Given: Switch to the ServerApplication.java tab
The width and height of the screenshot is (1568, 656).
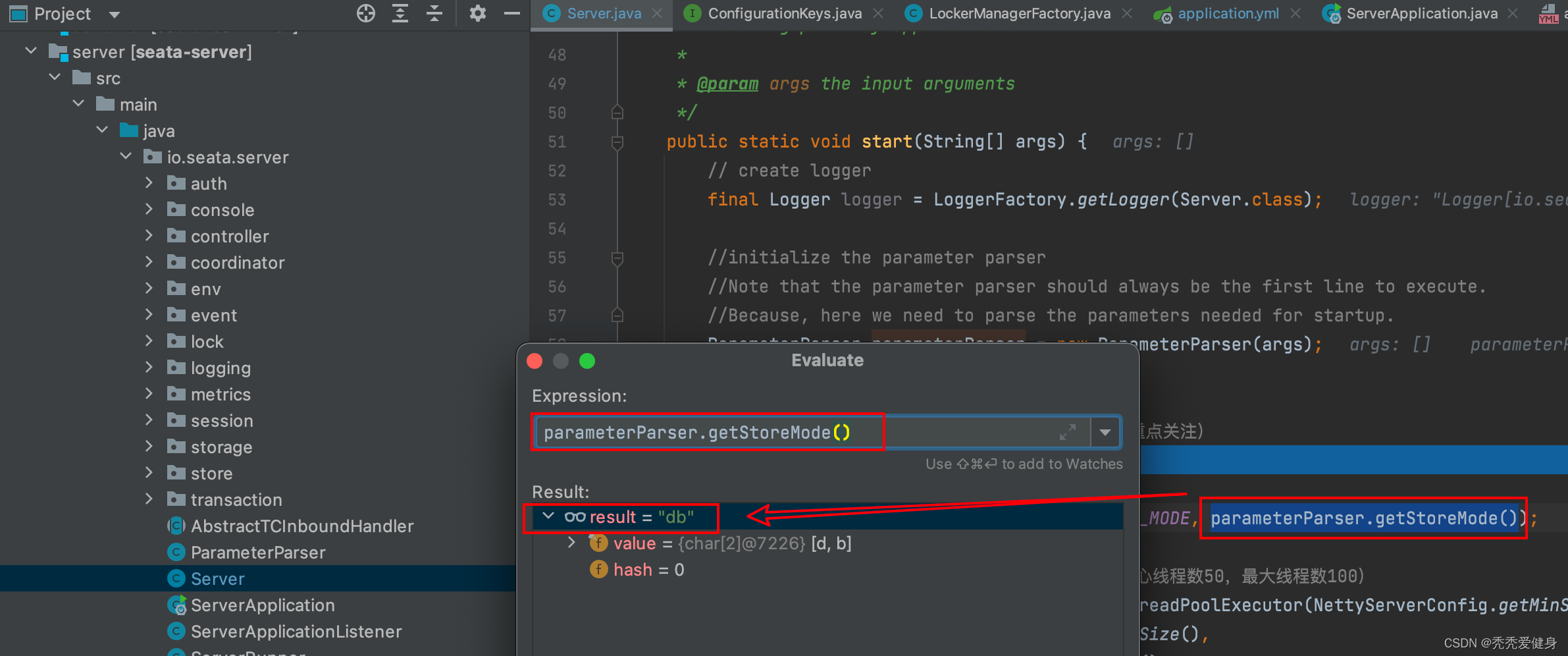Looking at the screenshot, I should point(1422,14).
